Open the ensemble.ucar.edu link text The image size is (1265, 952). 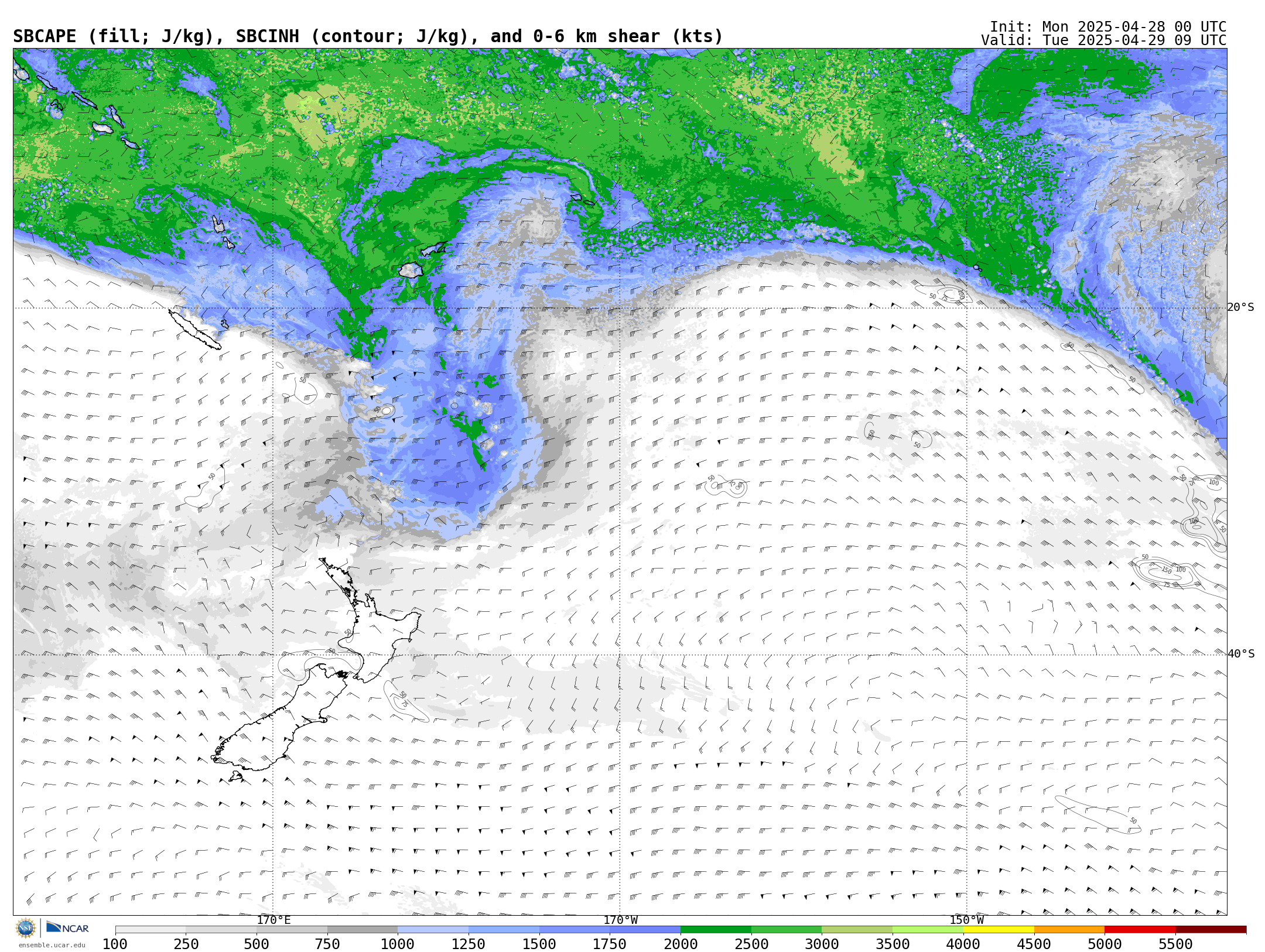(52, 945)
